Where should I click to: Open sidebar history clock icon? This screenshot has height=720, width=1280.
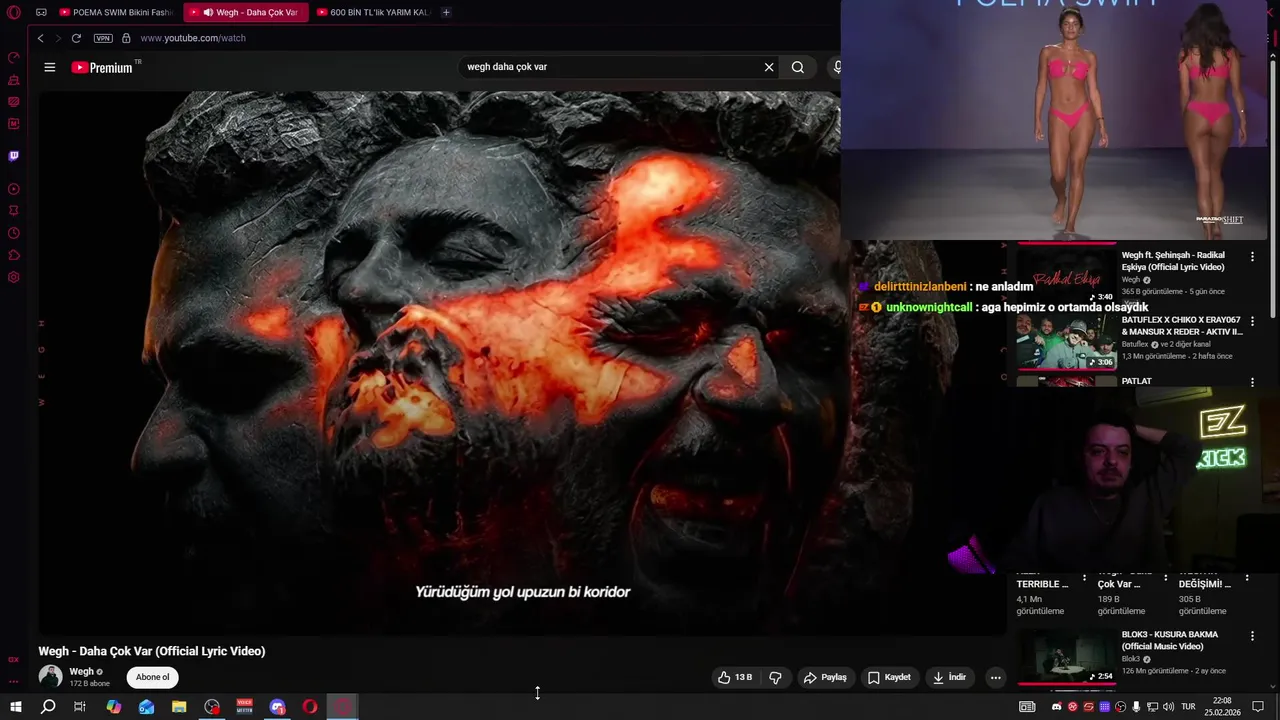[14, 233]
